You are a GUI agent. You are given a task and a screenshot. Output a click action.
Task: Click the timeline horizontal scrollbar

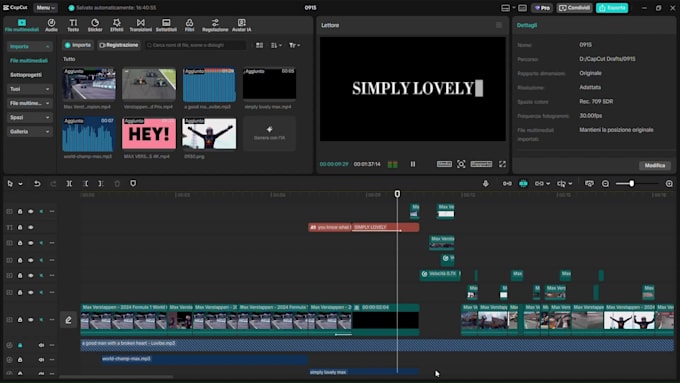(116, 376)
